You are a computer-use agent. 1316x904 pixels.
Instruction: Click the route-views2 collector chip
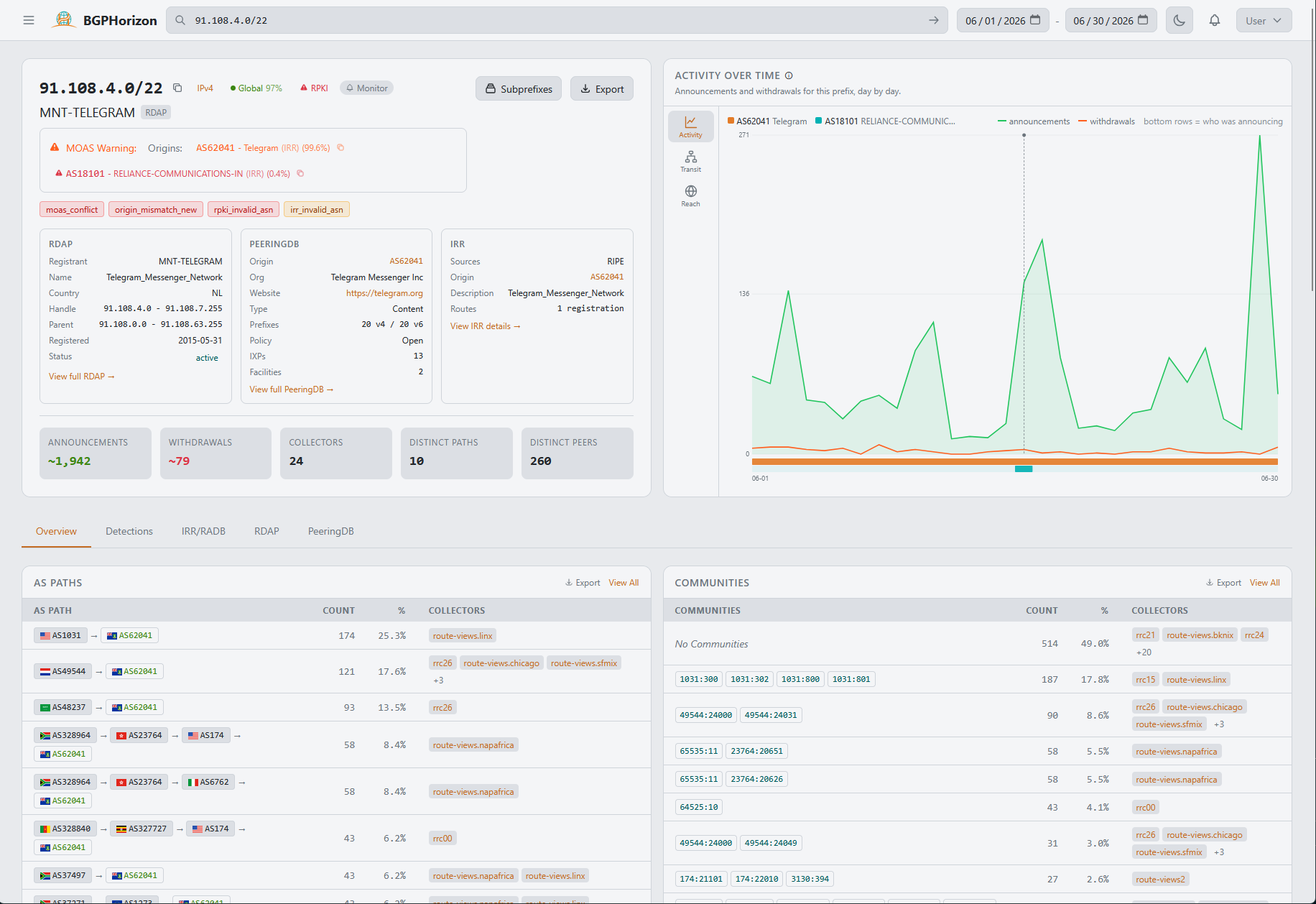click(x=1160, y=880)
